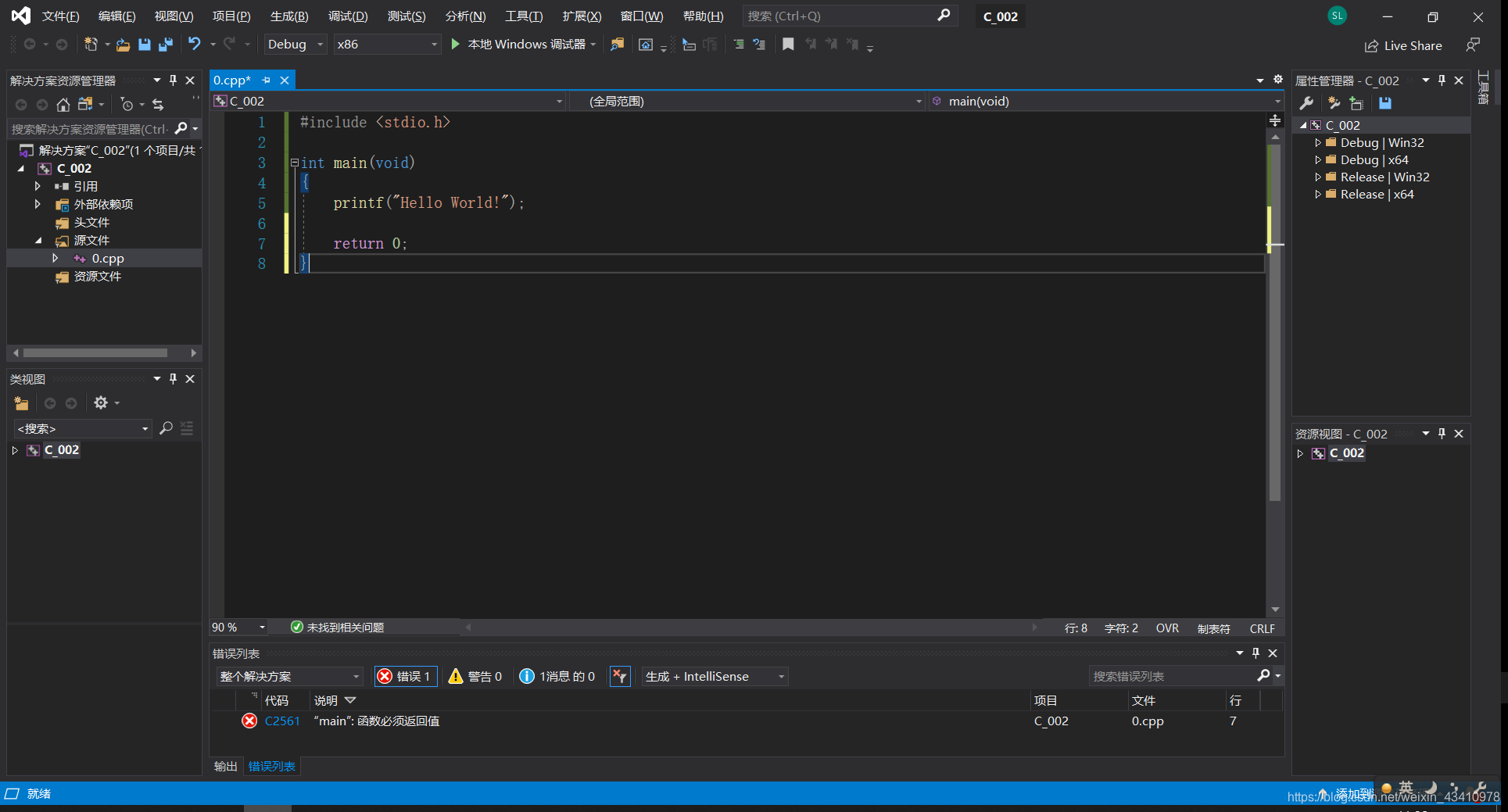Open error code C2561 link
The width and height of the screenshot is (1508, 812).
282,721
